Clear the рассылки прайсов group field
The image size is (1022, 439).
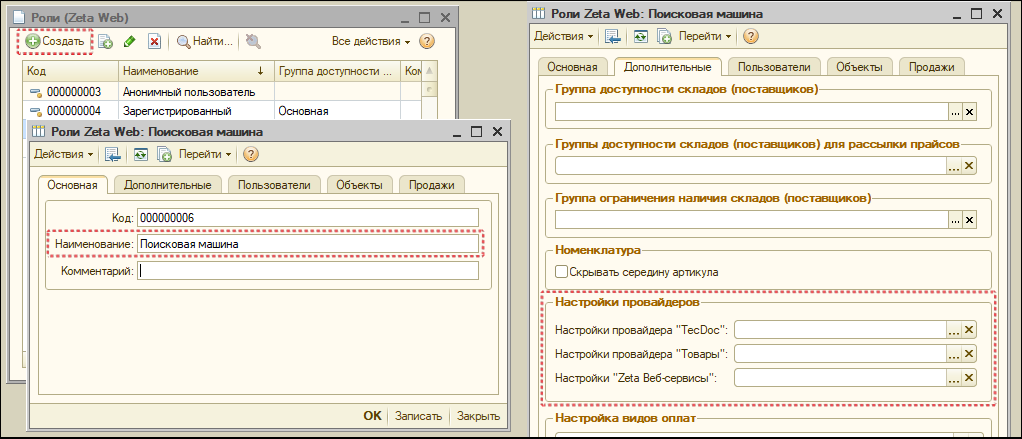point(969,166)
